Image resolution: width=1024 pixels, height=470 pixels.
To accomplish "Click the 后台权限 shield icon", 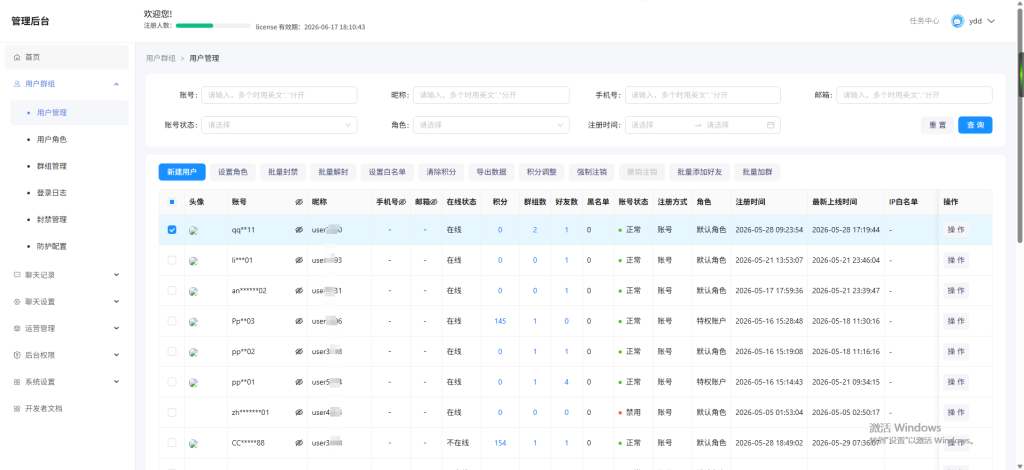I will pos(17,355).
